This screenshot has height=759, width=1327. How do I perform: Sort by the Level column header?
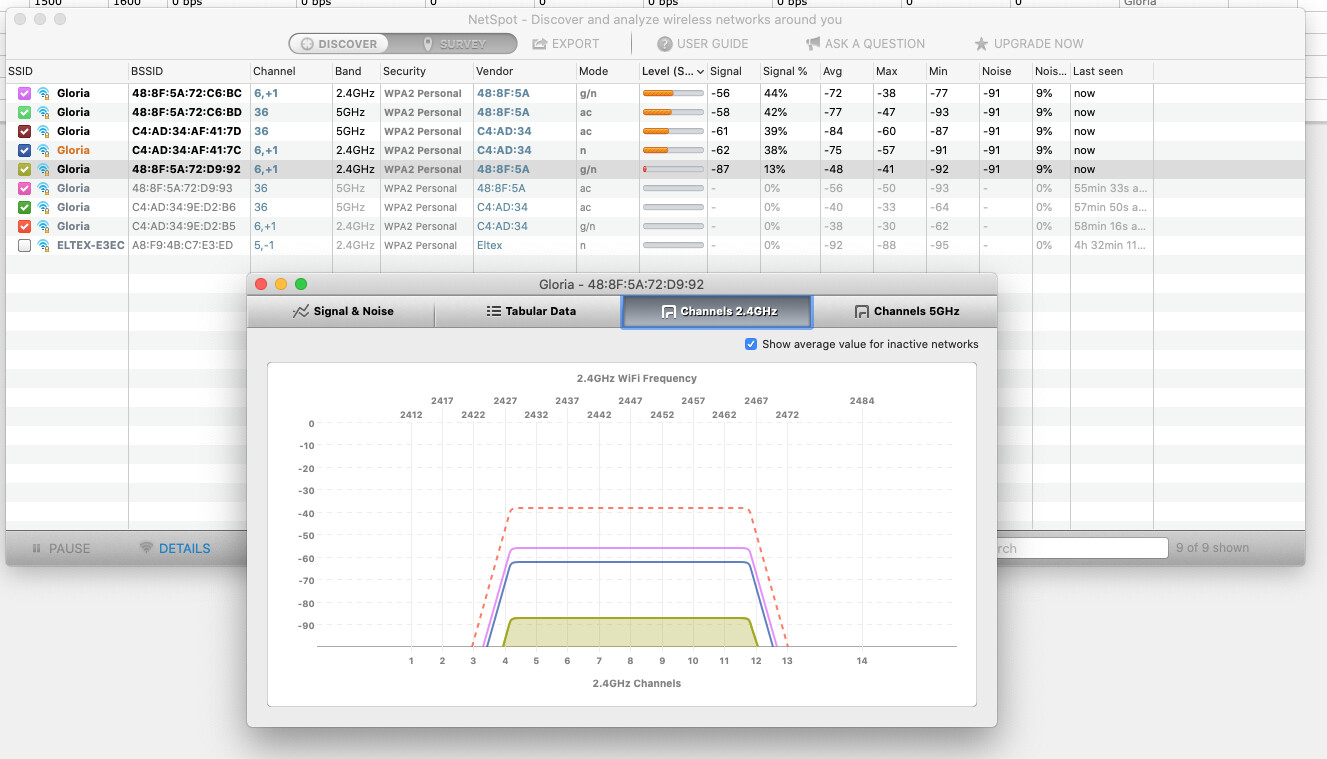click(673, 71)
